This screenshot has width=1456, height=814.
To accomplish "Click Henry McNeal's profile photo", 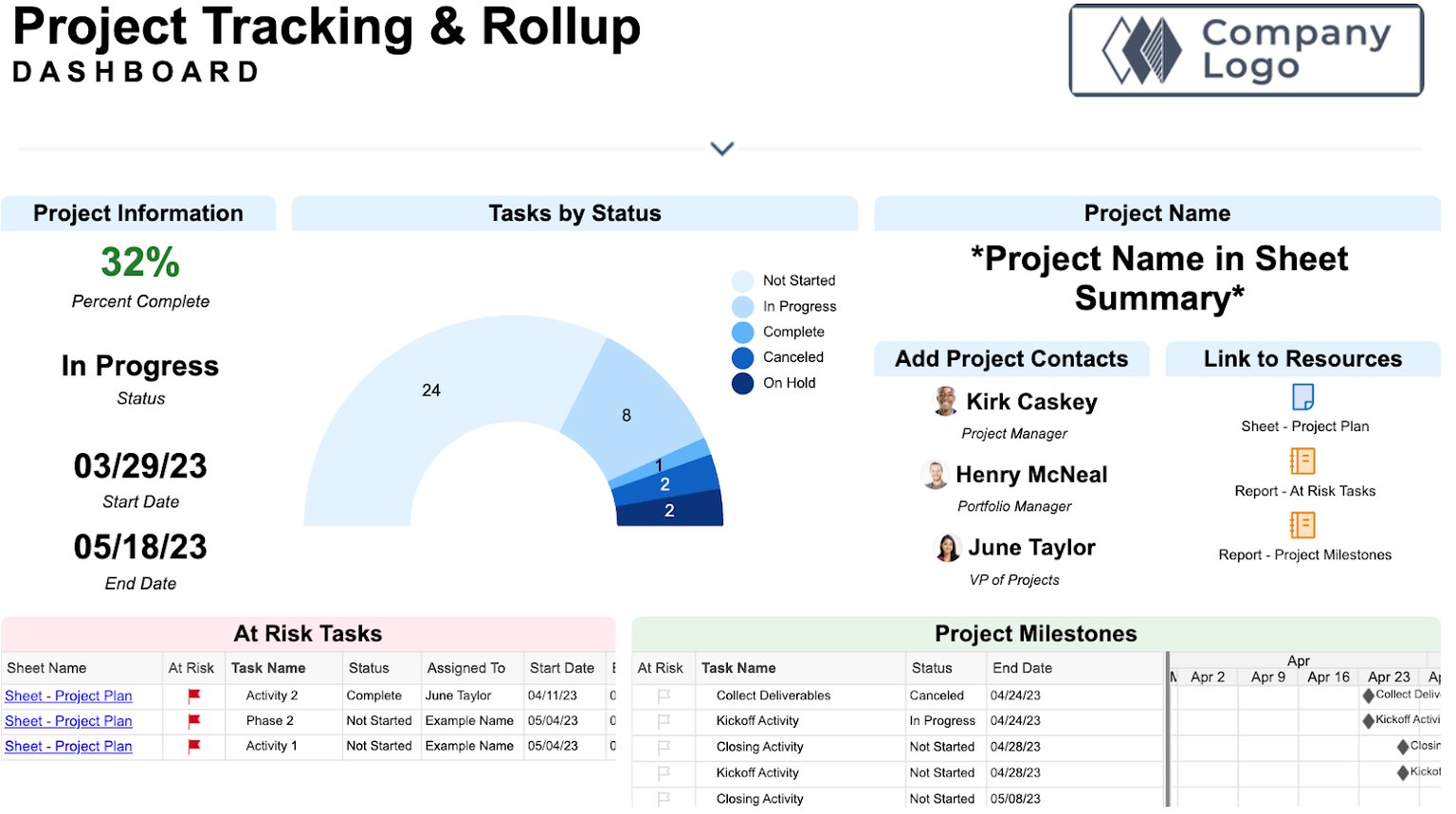I will tap(935, 475).
